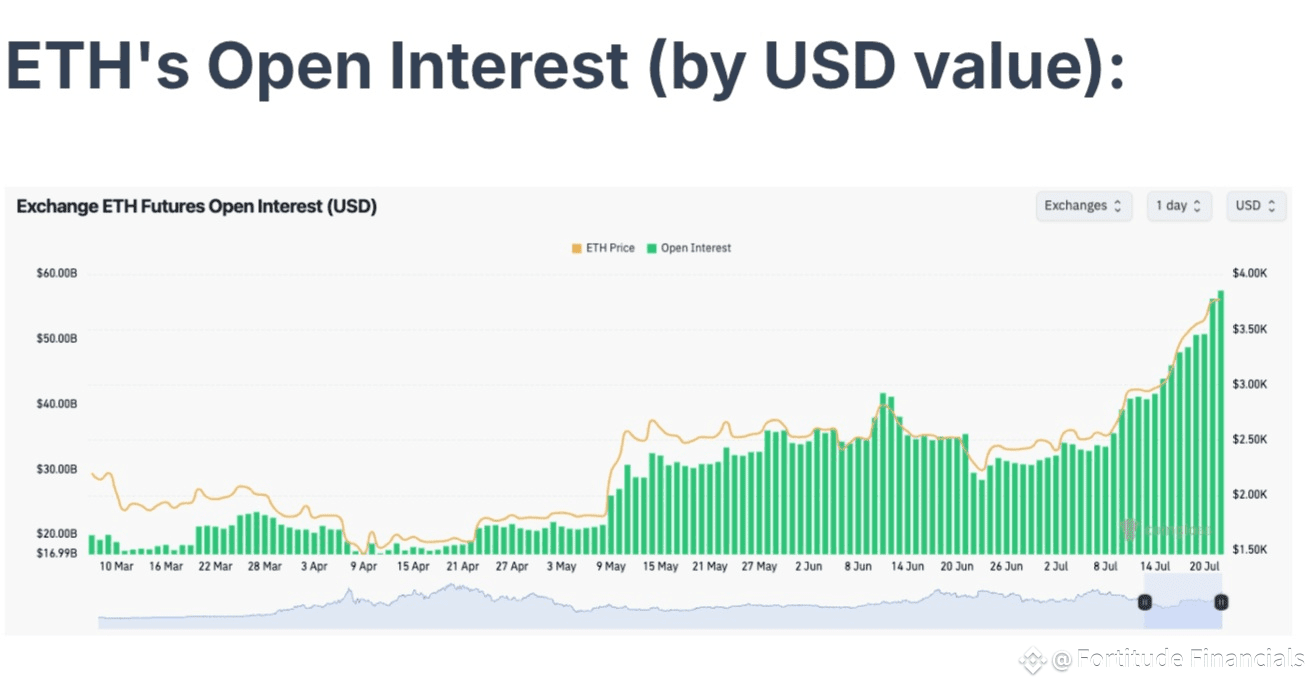Open the Fortitude Financials author link
Viewport: 1312px width, 686px height.
click(1179, 658)
